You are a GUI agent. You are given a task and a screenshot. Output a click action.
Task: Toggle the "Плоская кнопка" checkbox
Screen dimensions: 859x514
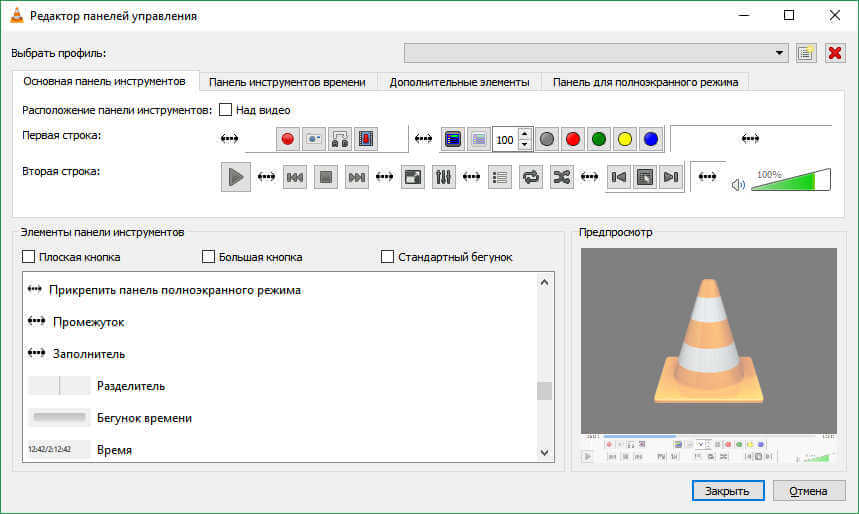click(29, 257)
